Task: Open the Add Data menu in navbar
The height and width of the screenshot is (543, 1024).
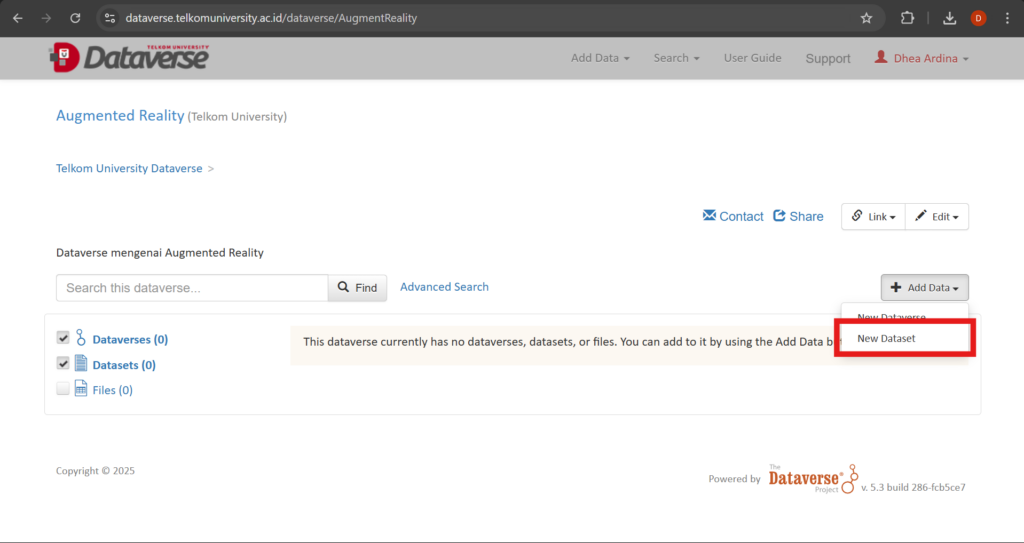Action: [x=600, y=58]
